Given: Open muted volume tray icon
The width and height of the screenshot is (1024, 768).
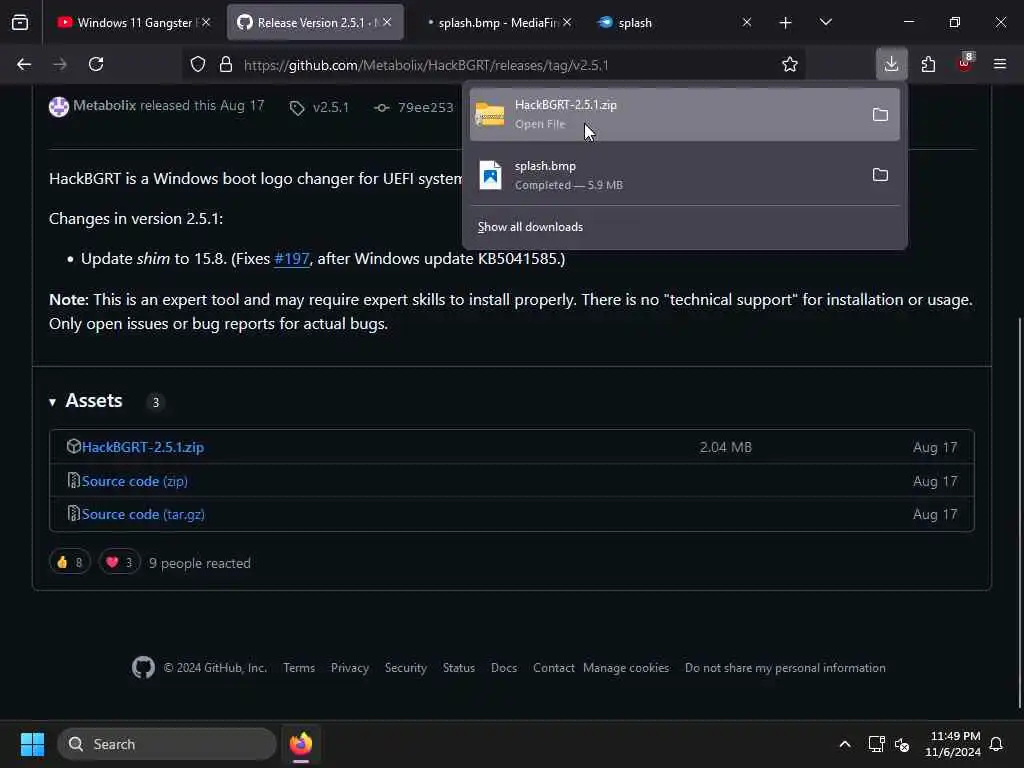Looking at the screenshot, I should click(x=903, y=744).
